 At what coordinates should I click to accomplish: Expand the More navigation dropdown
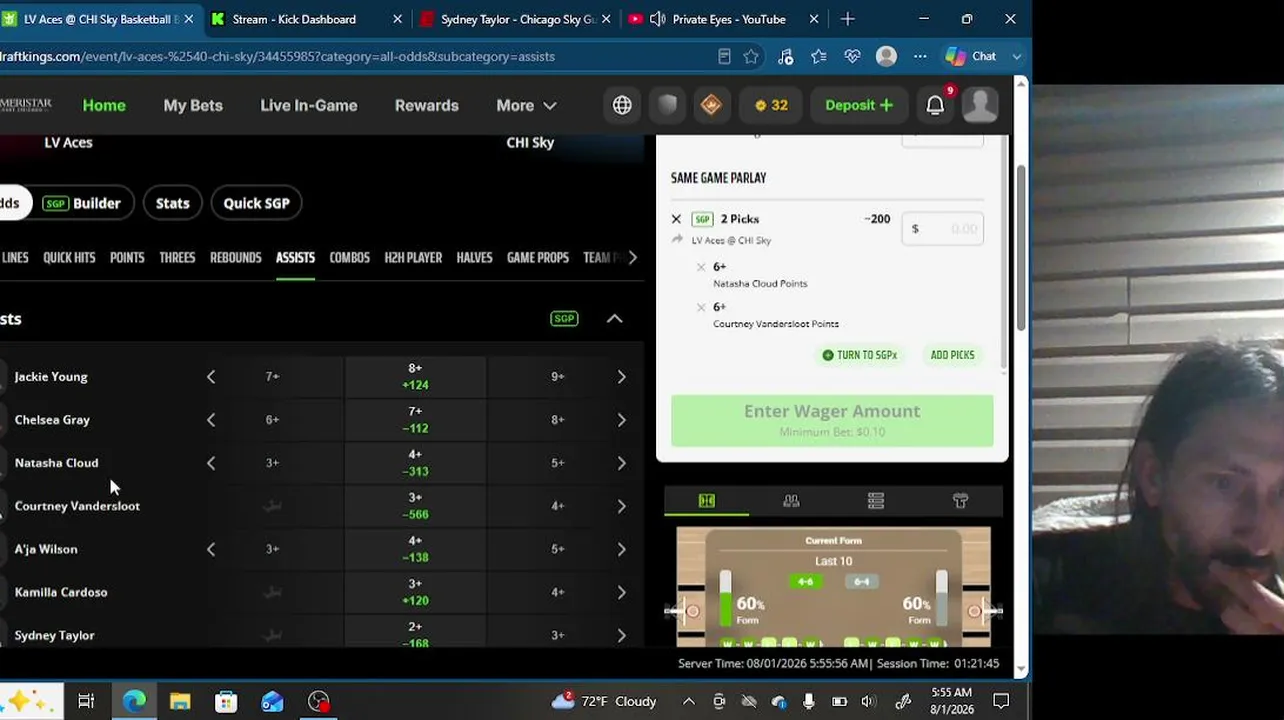526,105
